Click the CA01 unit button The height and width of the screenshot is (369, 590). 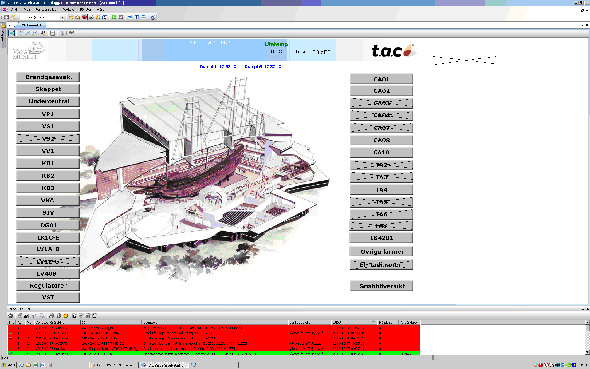(x=381, y=79)
